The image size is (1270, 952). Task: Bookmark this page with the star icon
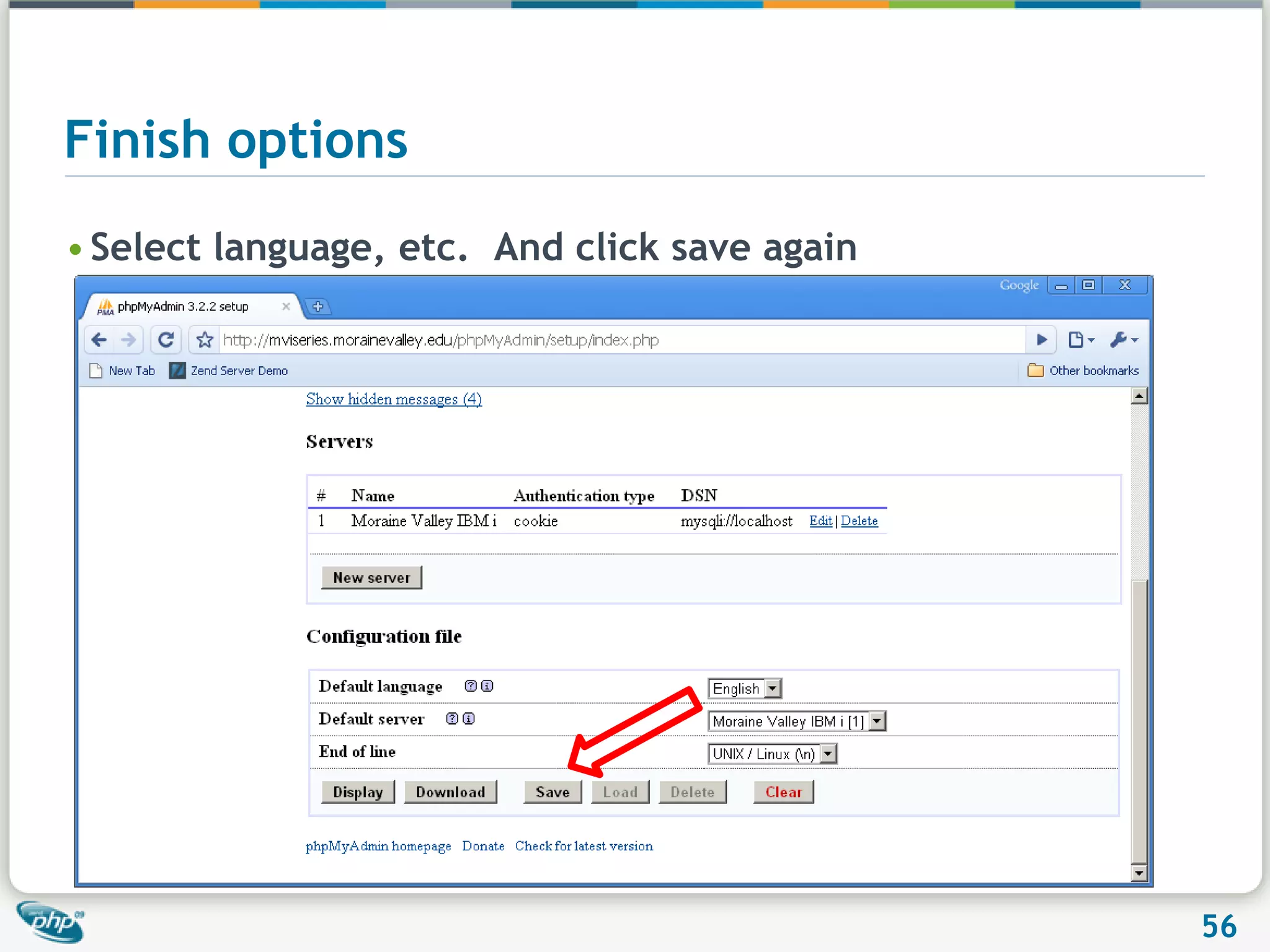pos(205,340)
